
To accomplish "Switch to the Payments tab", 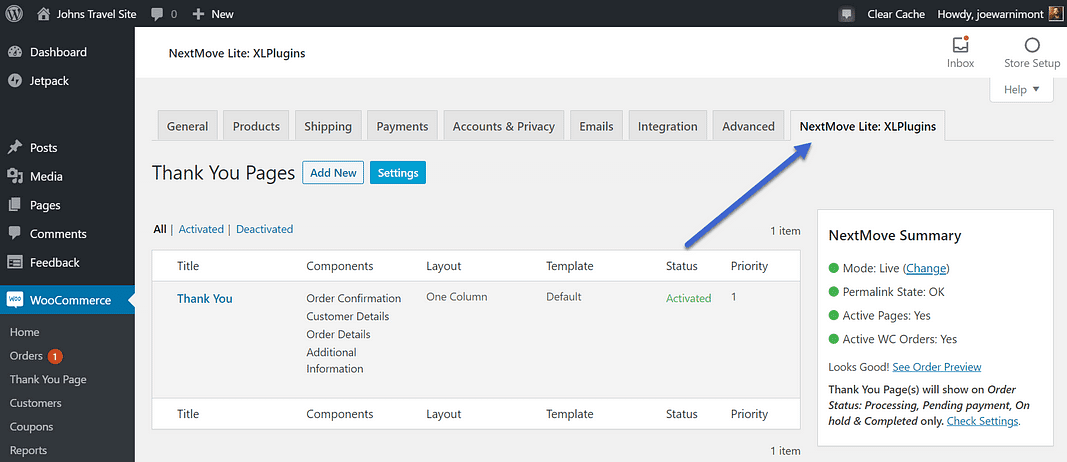I will [x=402, y=126].
